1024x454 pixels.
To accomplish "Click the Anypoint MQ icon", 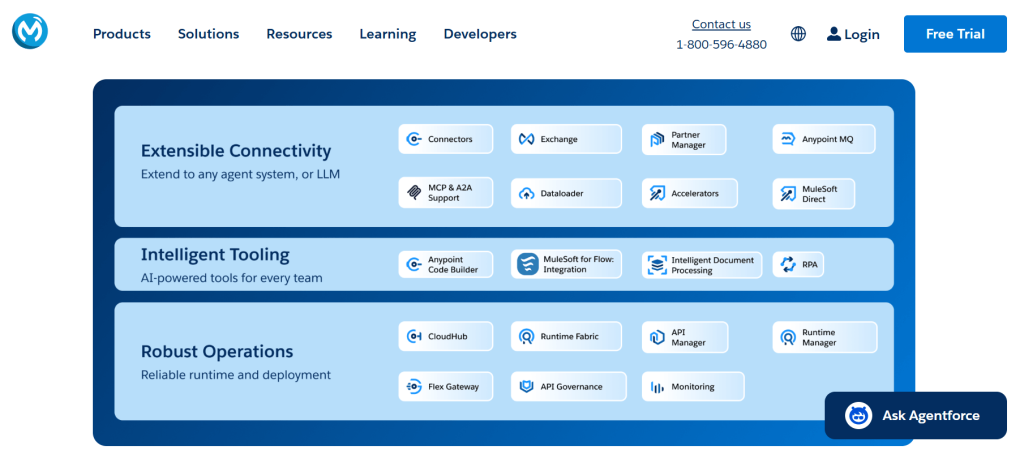I will click(x=788, y=139).
